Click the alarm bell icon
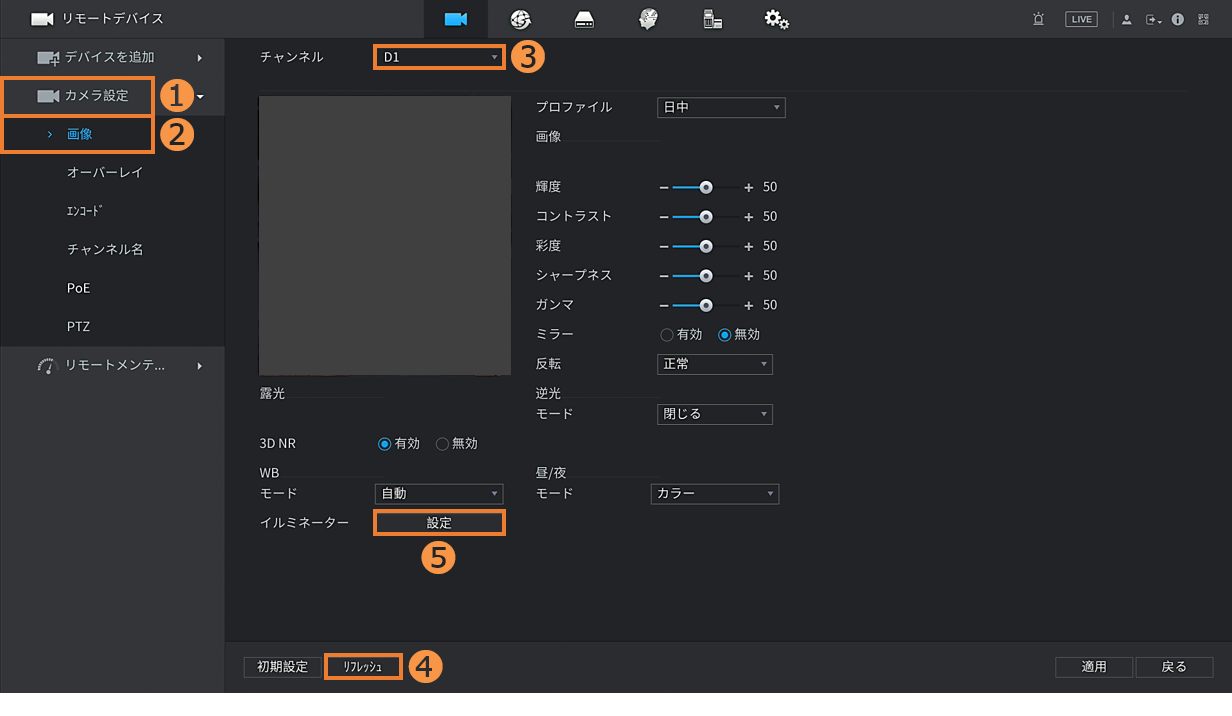The width and height of the screenshot is (1232, 716). coord(1039,19)
